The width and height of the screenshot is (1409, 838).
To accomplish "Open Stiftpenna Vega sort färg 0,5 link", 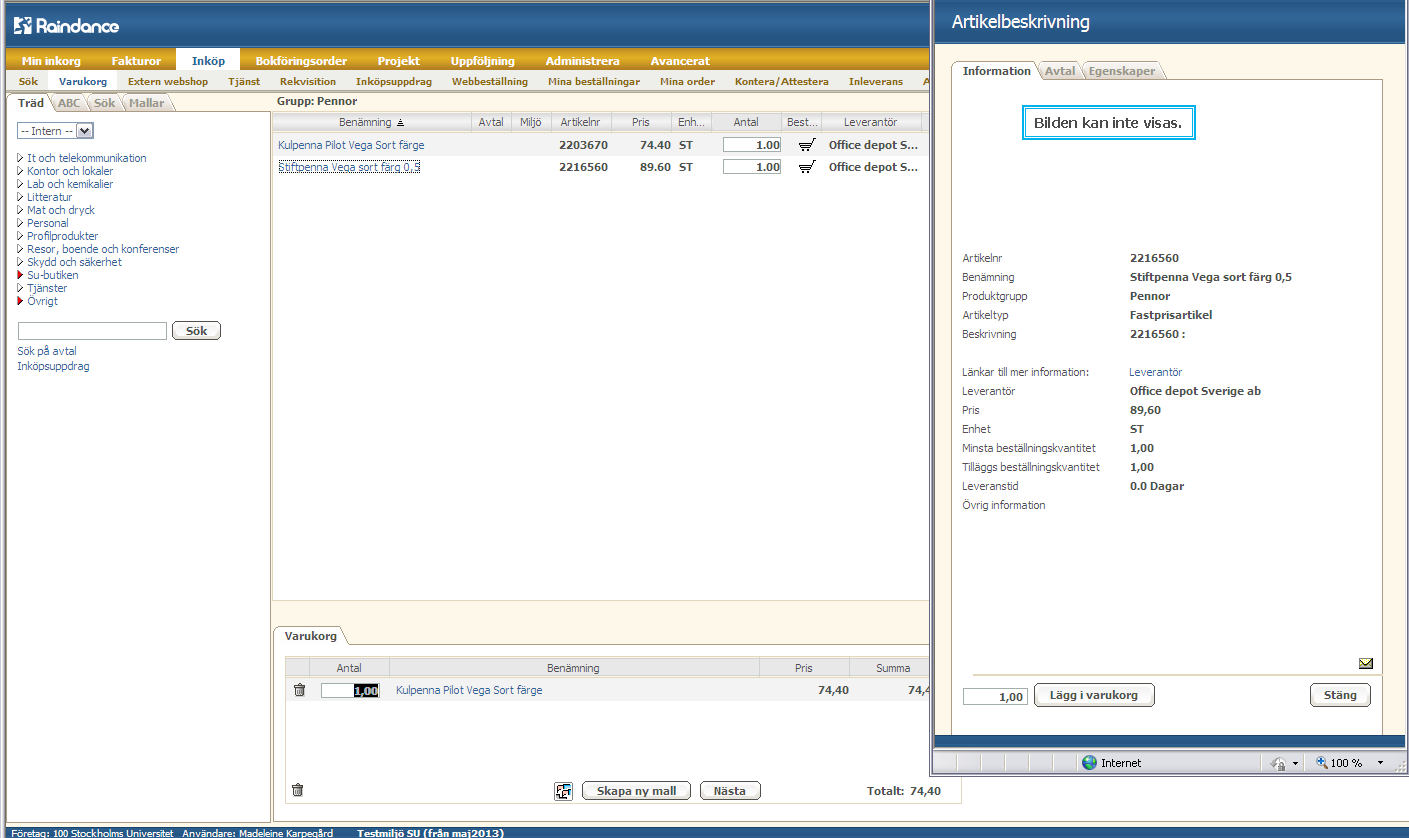I will pos(349,167).
